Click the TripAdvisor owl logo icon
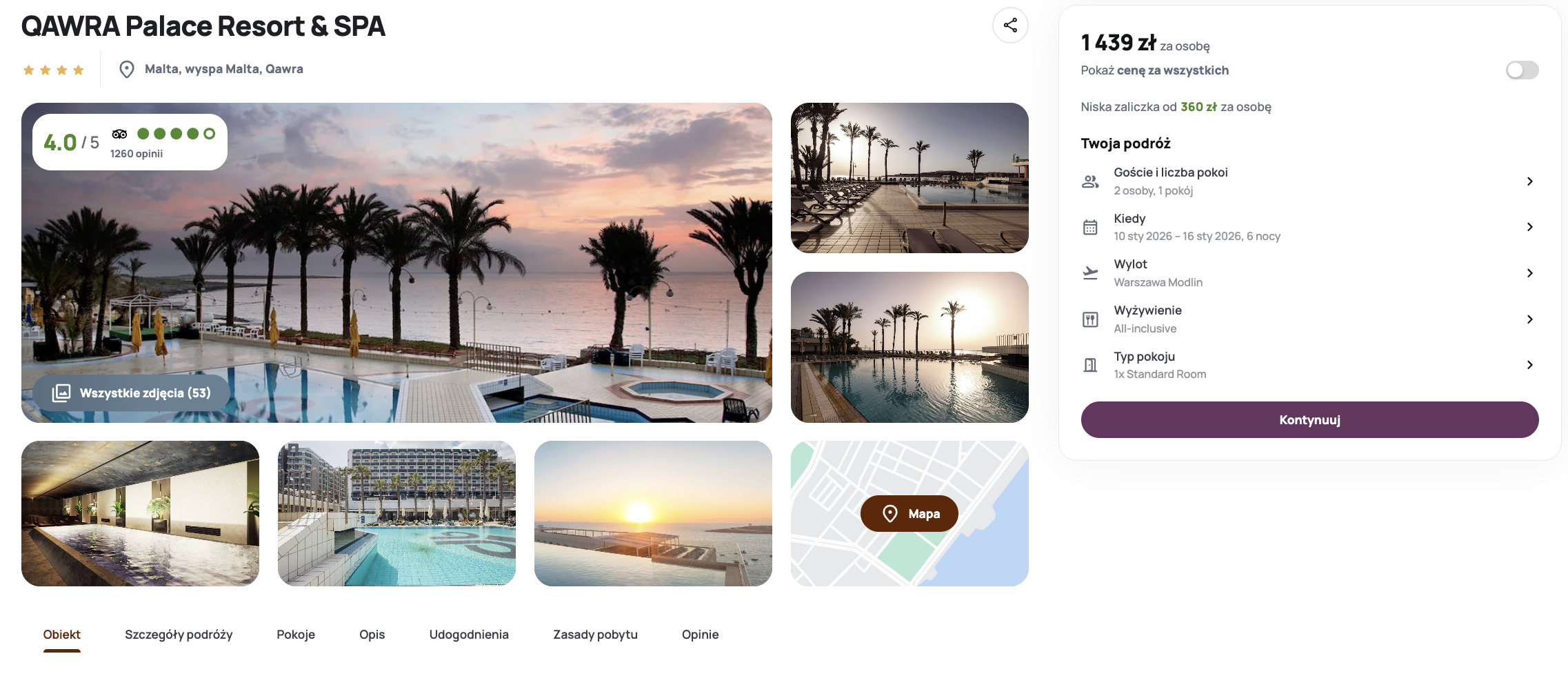The image size is (1568, 676). (120, 134)
